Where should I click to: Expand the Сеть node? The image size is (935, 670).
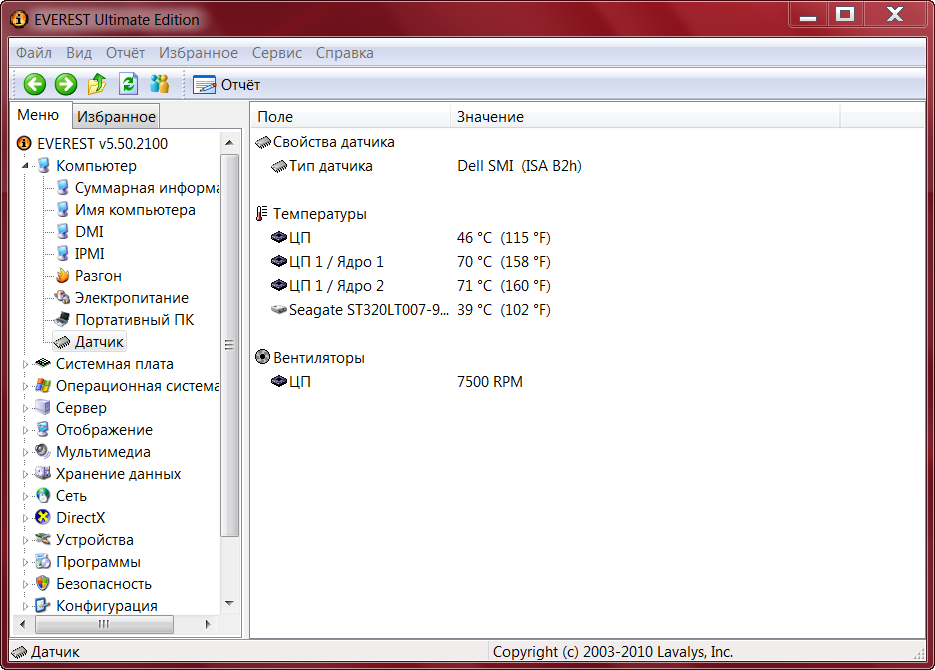(25, 496)
